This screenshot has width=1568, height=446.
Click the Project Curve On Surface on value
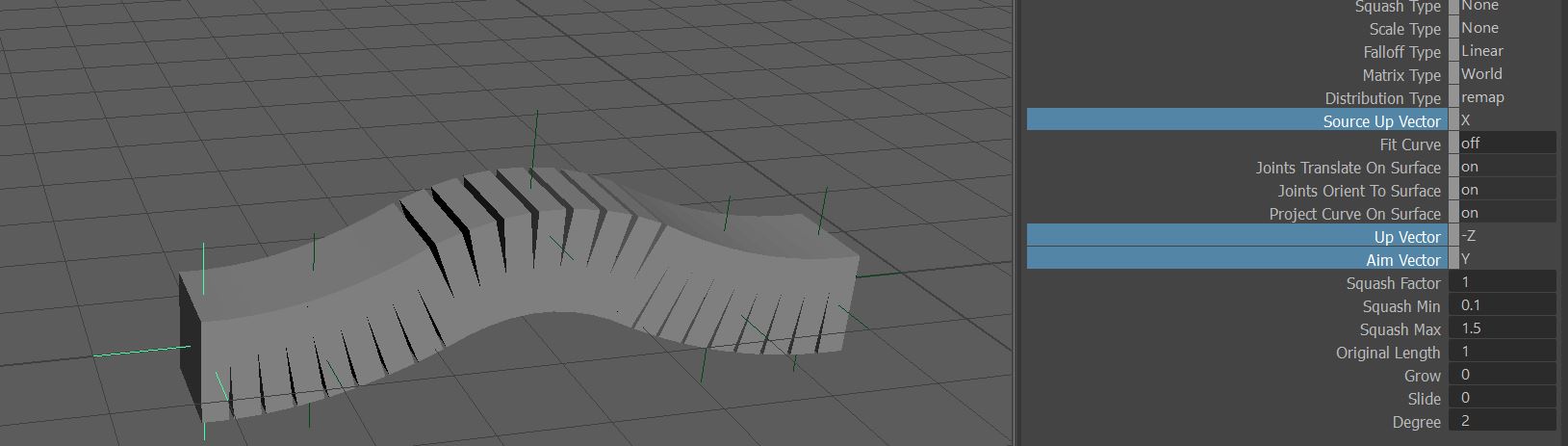click(x=1503, y=213)
